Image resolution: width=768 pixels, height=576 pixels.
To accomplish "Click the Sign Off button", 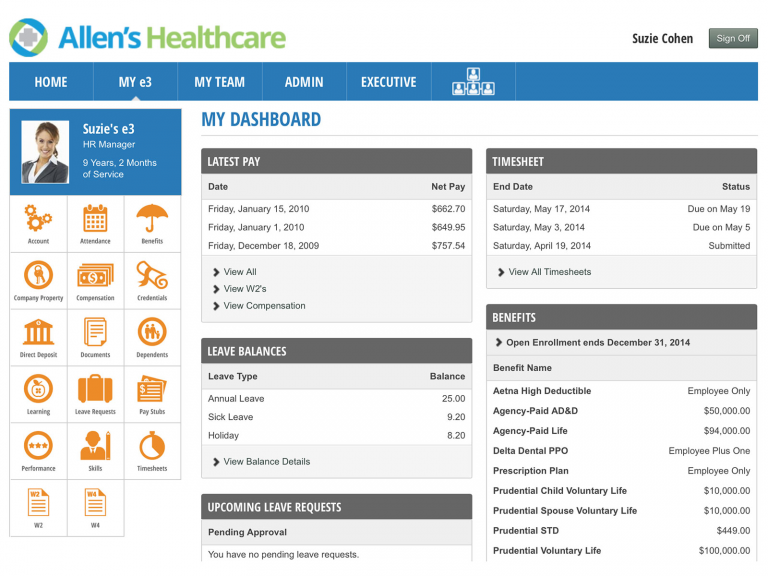I will (732, 39).
